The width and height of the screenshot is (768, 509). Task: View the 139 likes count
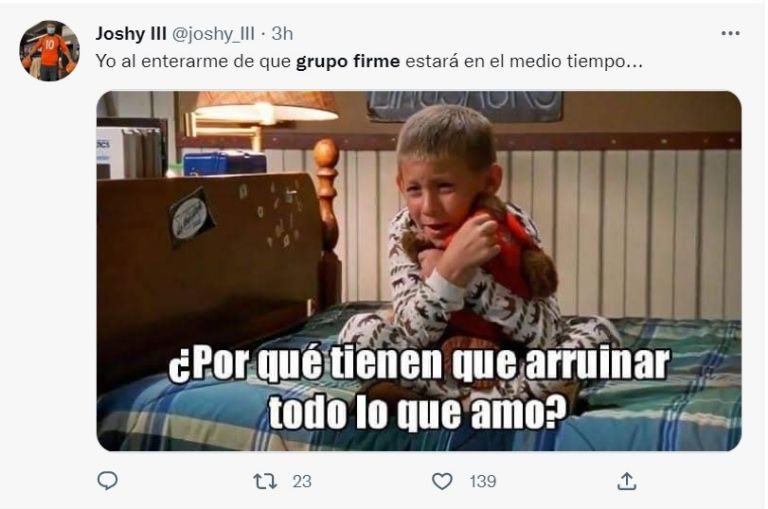point(483,482)
